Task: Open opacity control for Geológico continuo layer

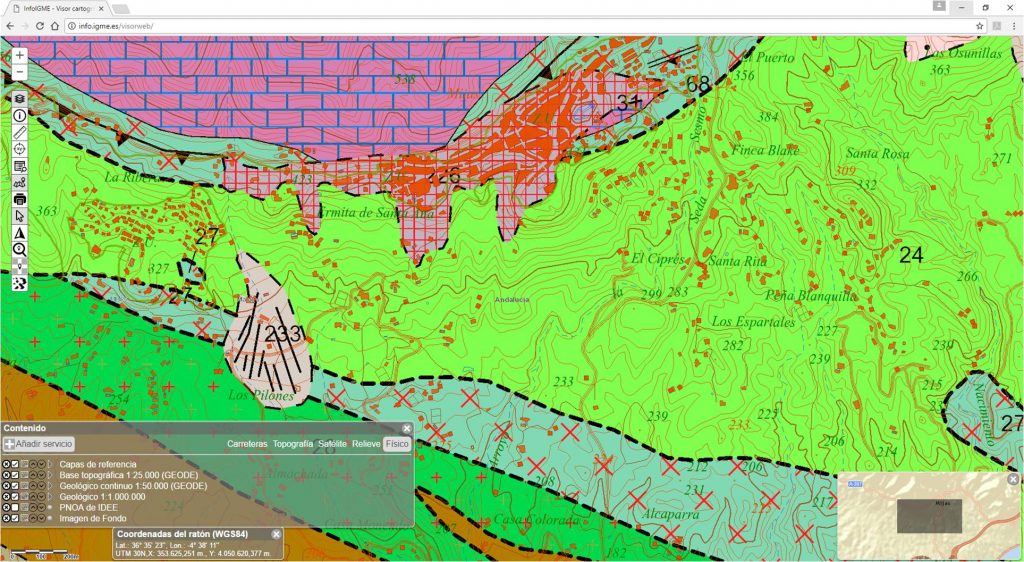Action: [x=24, y=486]
